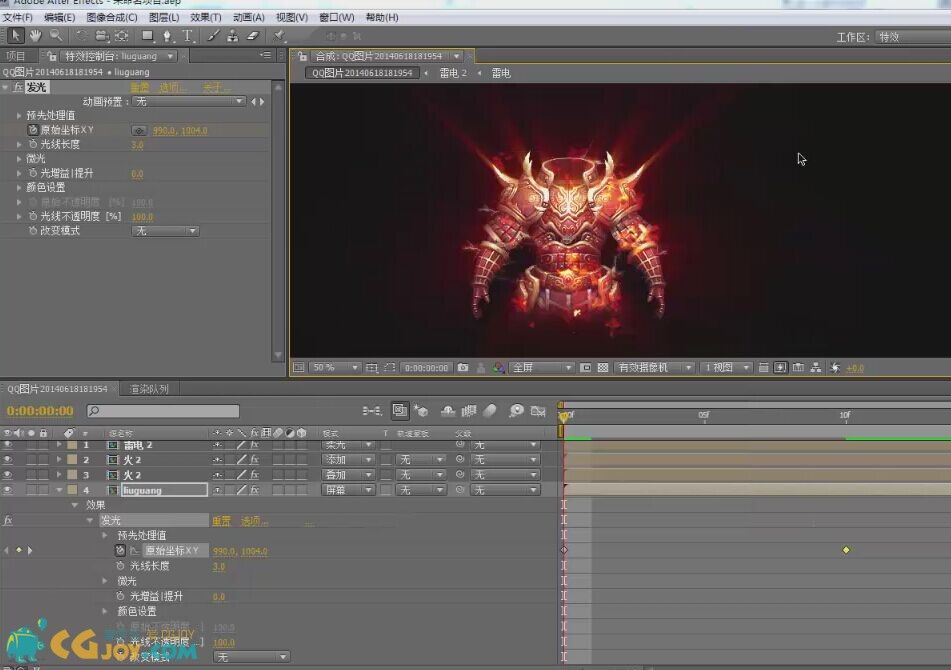Image resolution: width=951 pixels, height=670 pixels.
Task: Select the Brush tool
Action: point(213,36)
